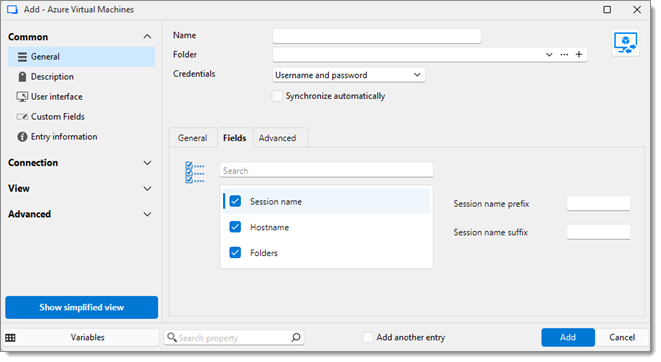
Task: Click the magnifier icon in Search property
Action: (x=172, y=337)
